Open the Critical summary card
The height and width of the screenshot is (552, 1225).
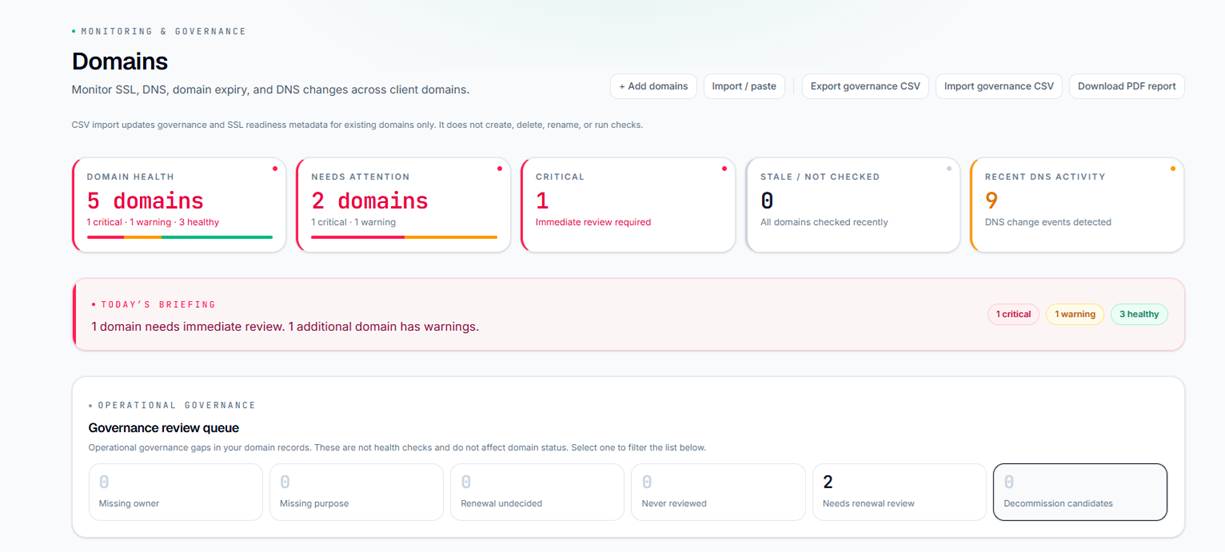pos(628,204)
